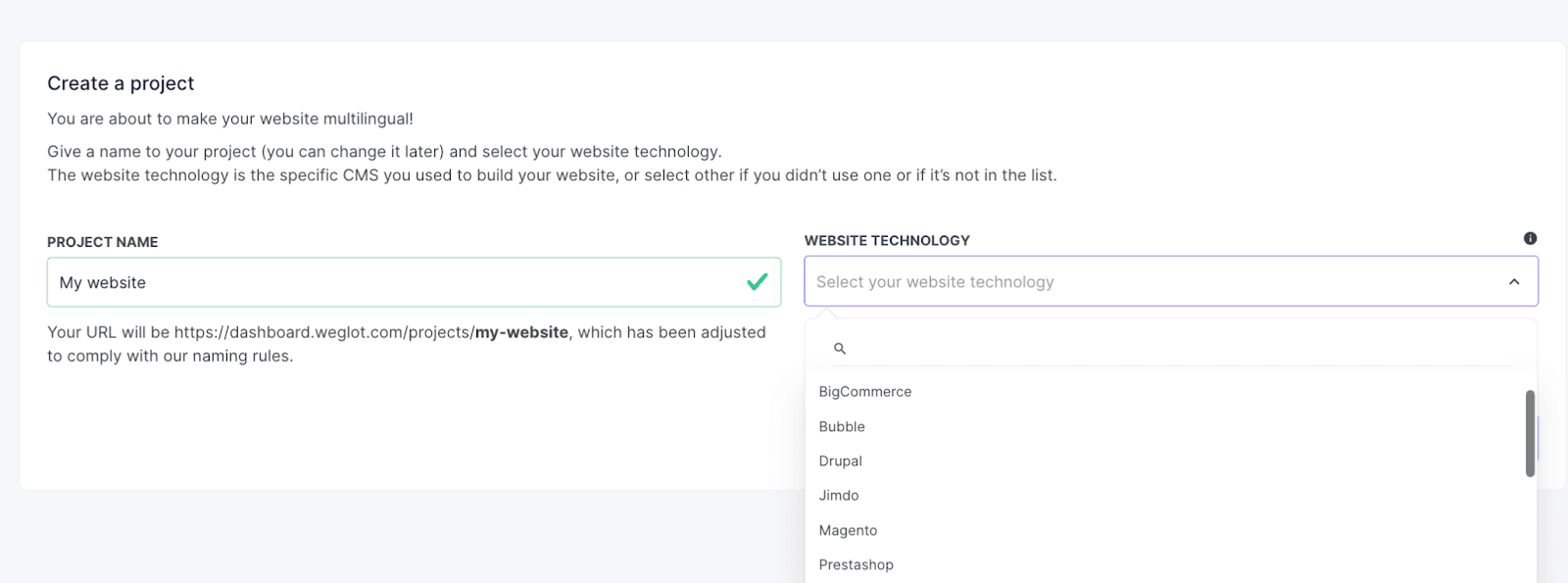The height and width of the screenshot is (583, 1568).
Task: Click the PROJECT NAME field label
Action: [103, 242]
